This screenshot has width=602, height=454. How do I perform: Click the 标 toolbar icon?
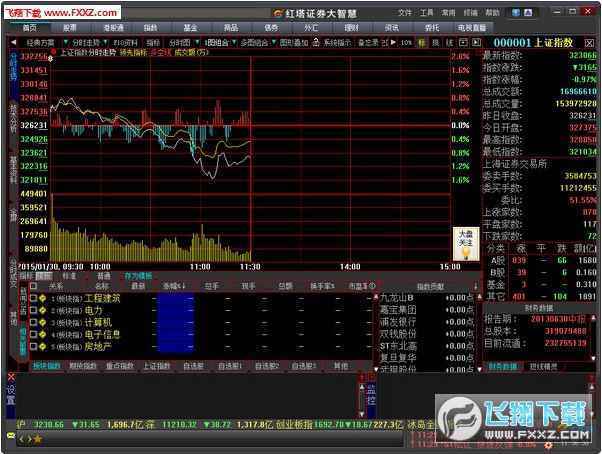coord(422,42)
